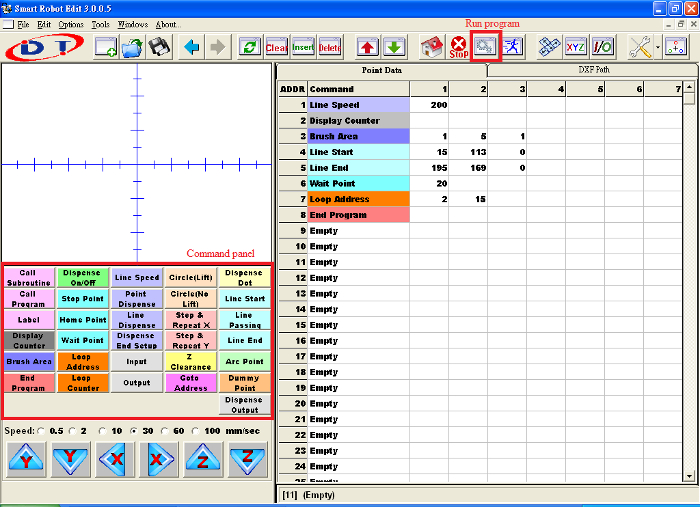Select 0.5 mm/sec speed option
700x507 pixels.
point(41,430)
